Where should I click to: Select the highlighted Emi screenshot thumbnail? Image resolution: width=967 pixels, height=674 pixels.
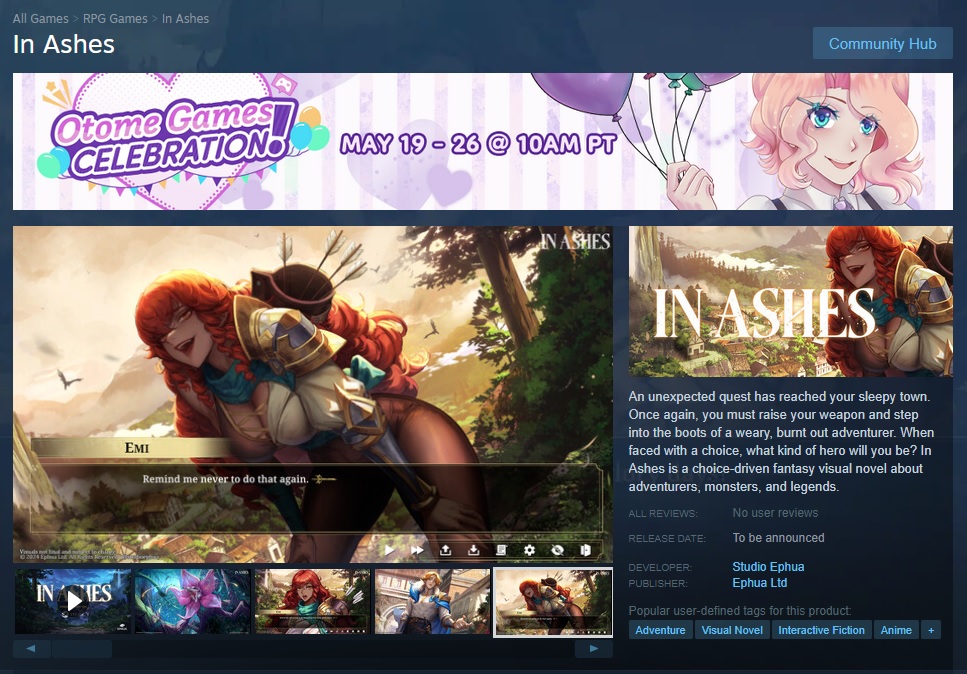pos(553,602)
